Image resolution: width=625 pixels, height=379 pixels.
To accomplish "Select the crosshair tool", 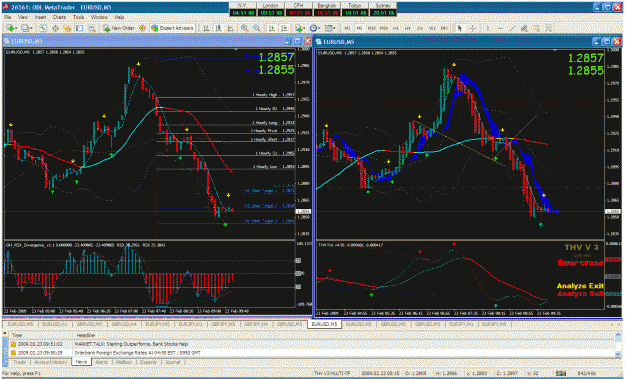I will coord(472,28).
